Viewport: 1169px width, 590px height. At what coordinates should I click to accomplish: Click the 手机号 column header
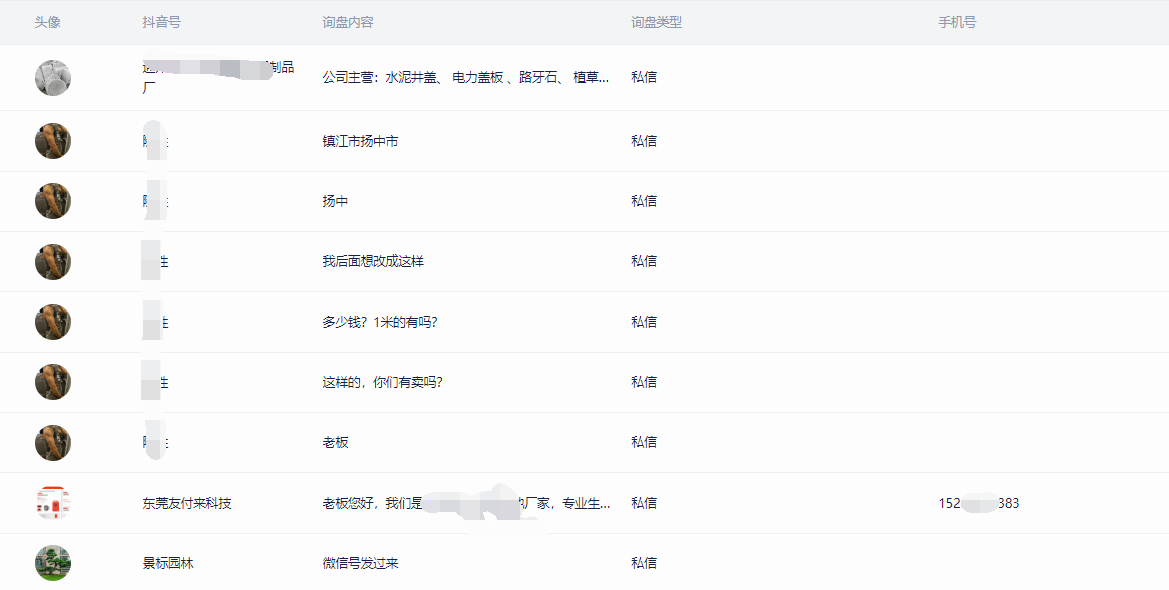coord(957,22)
